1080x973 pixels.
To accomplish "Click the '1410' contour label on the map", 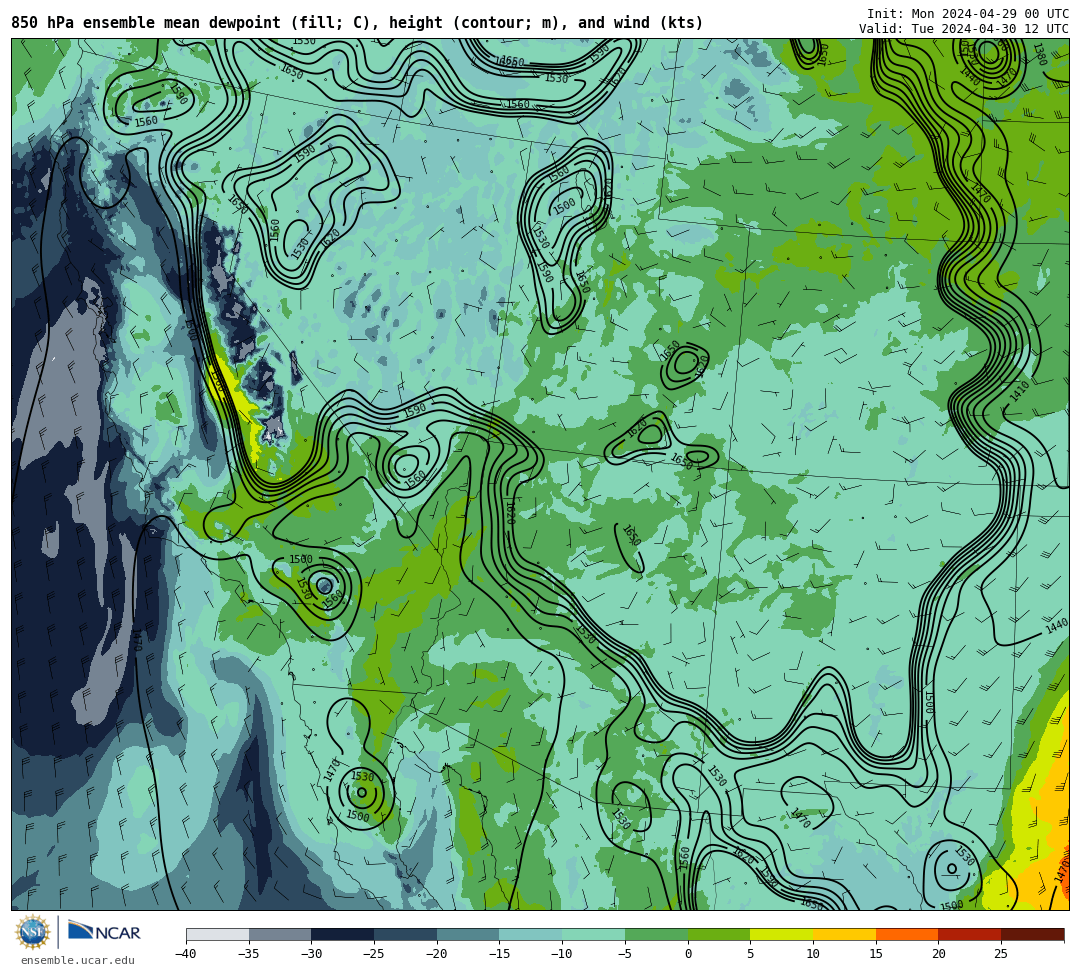I will point(1019,391).
